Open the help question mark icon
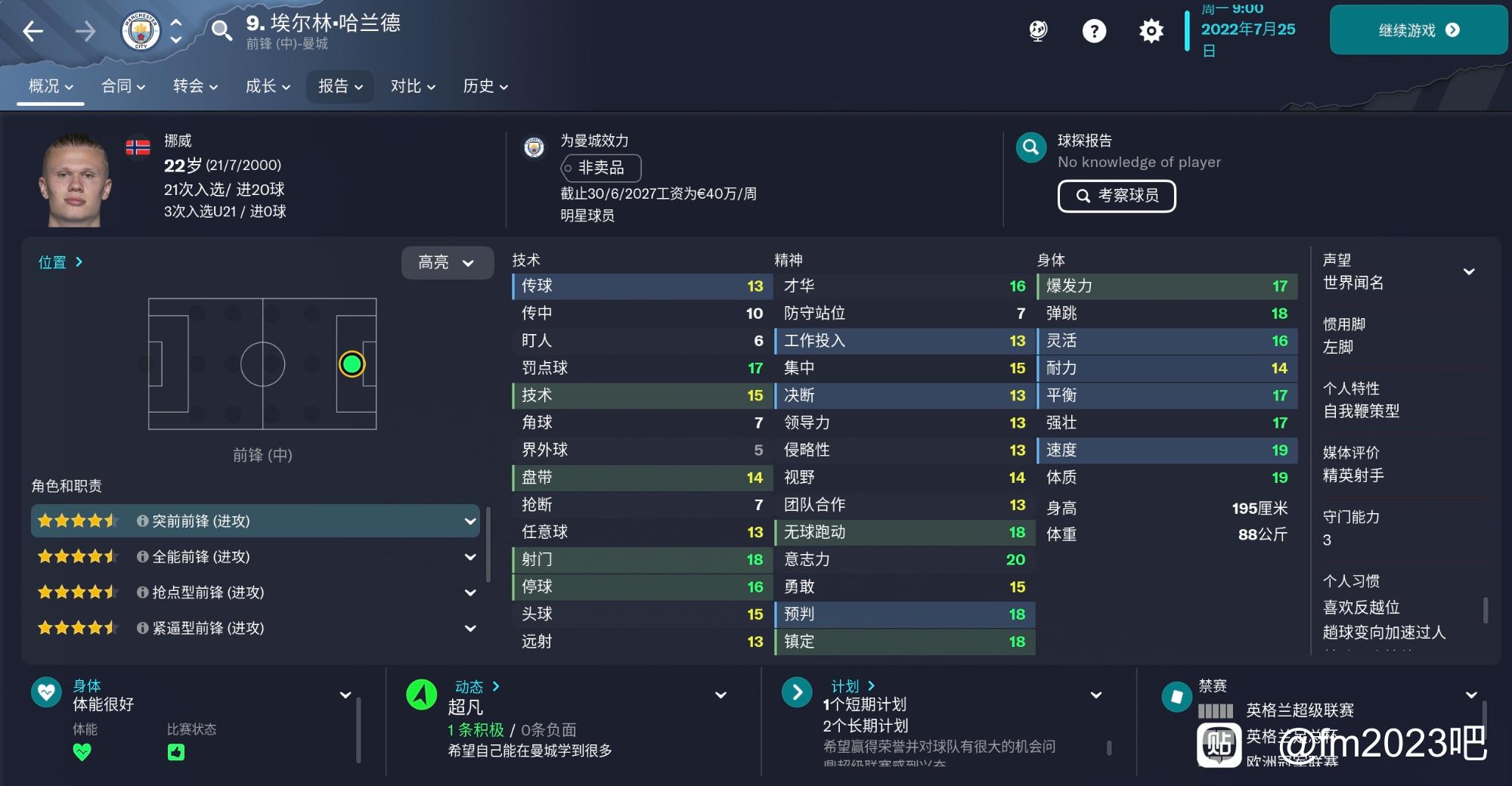 (x=1094, y=31)
